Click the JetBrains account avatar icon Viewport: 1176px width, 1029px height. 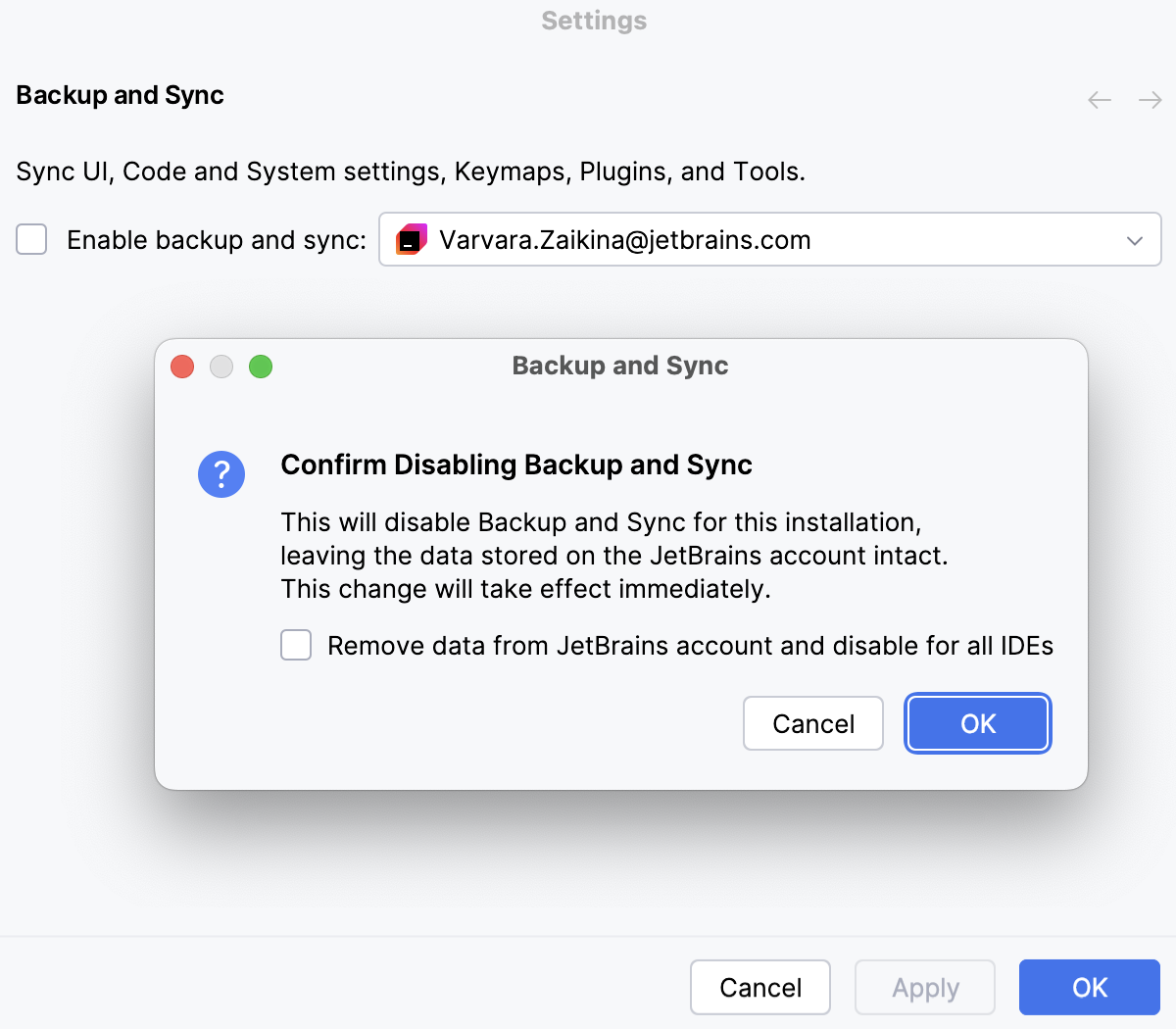tap(412, 239)
